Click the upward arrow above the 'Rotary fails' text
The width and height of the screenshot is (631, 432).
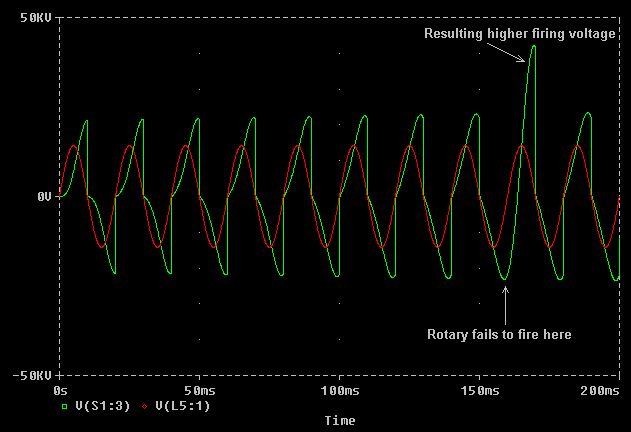(505, 302)
